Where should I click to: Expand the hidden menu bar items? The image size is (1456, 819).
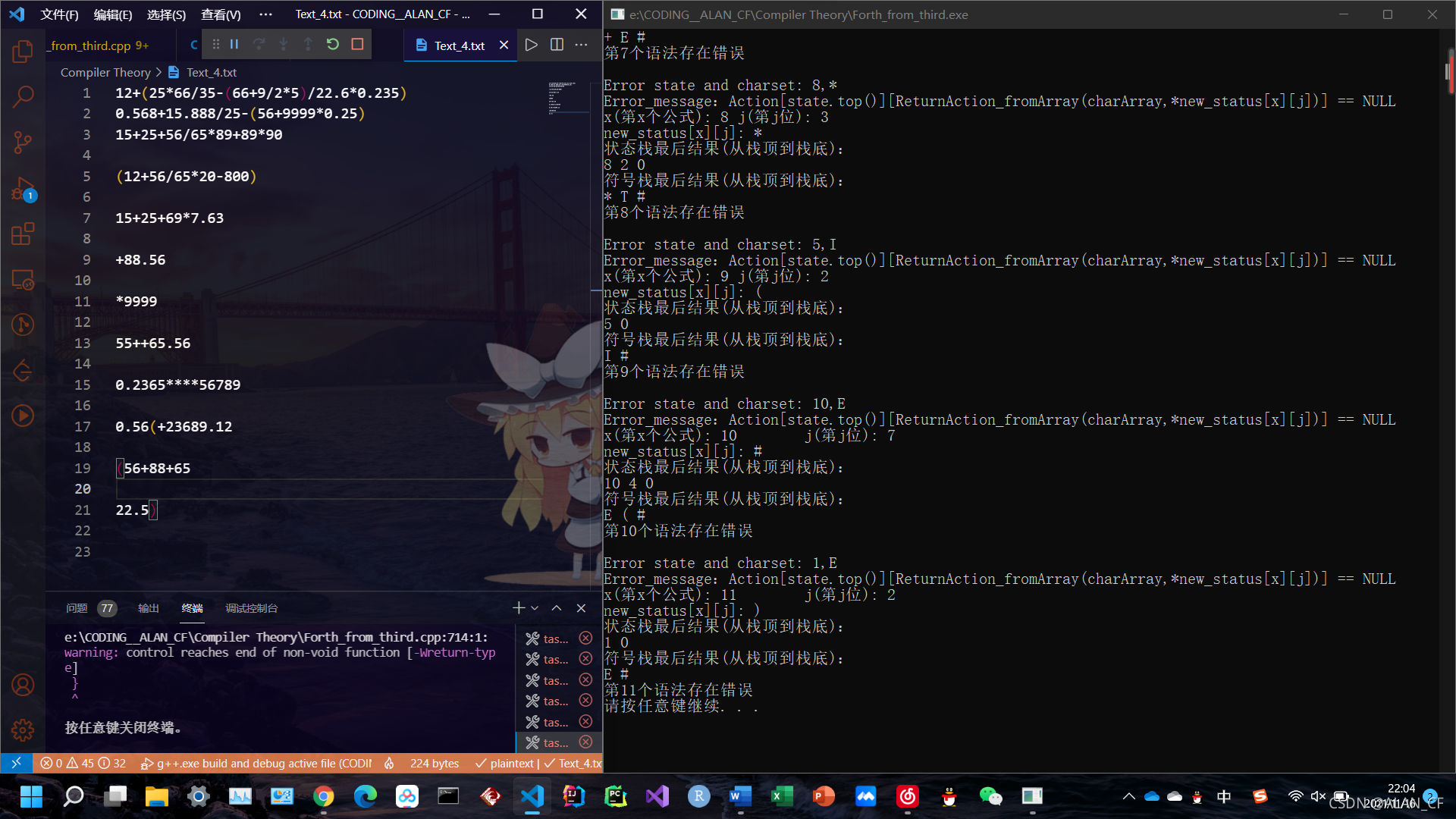[265, 14]
